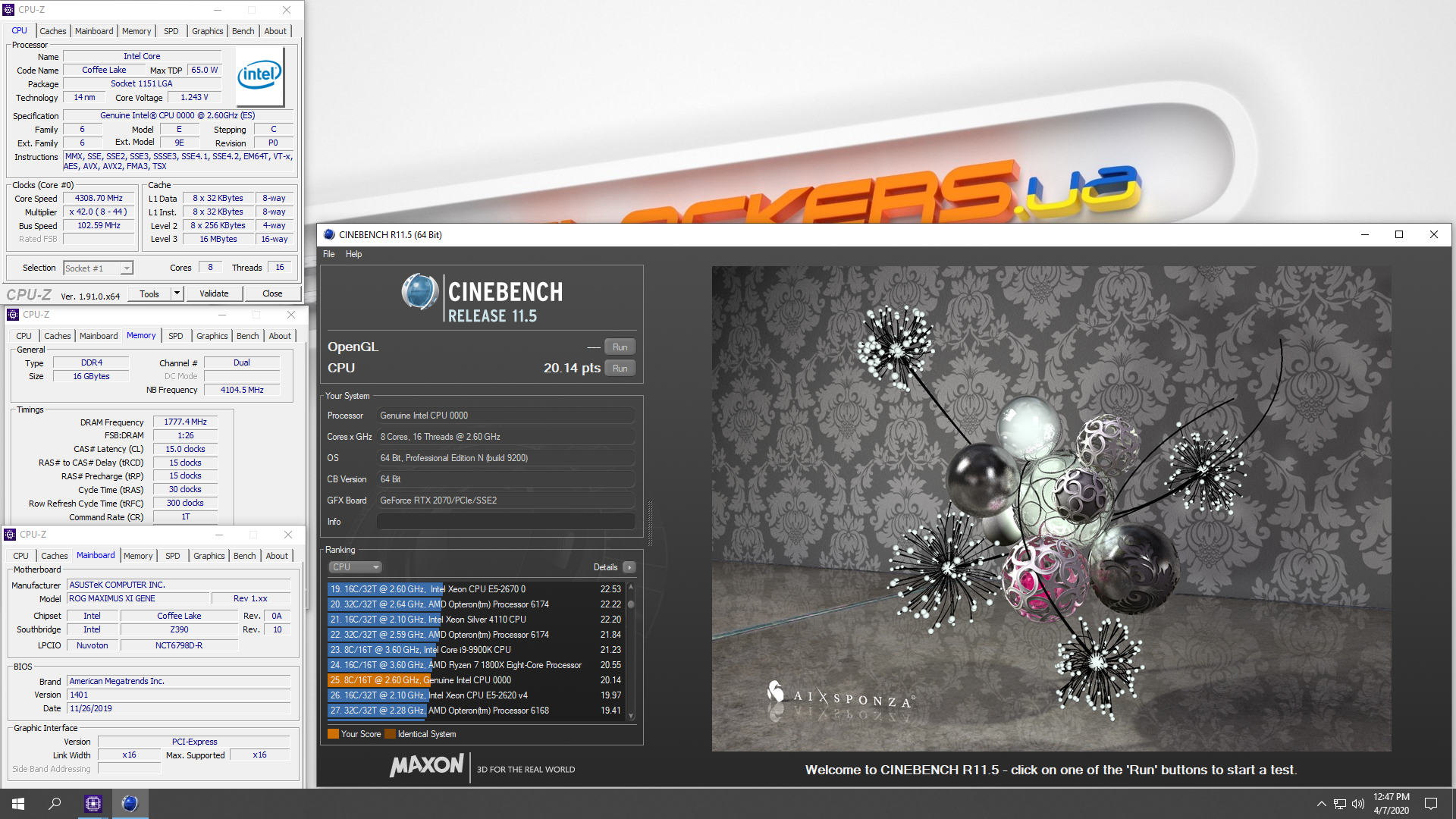1456x819 pixels.
Task: Run the CPU benchmark
Action: click(620, 369)
